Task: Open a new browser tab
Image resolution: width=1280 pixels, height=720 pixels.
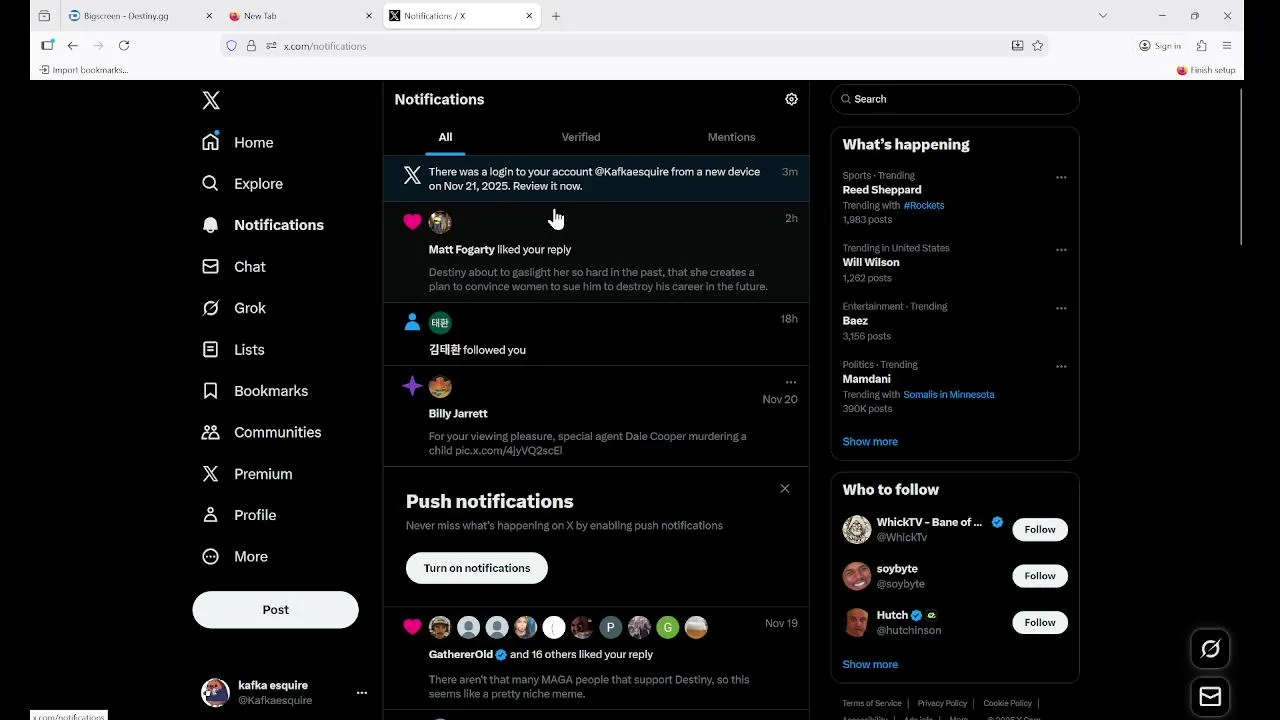Action: [x=556, y=16]
